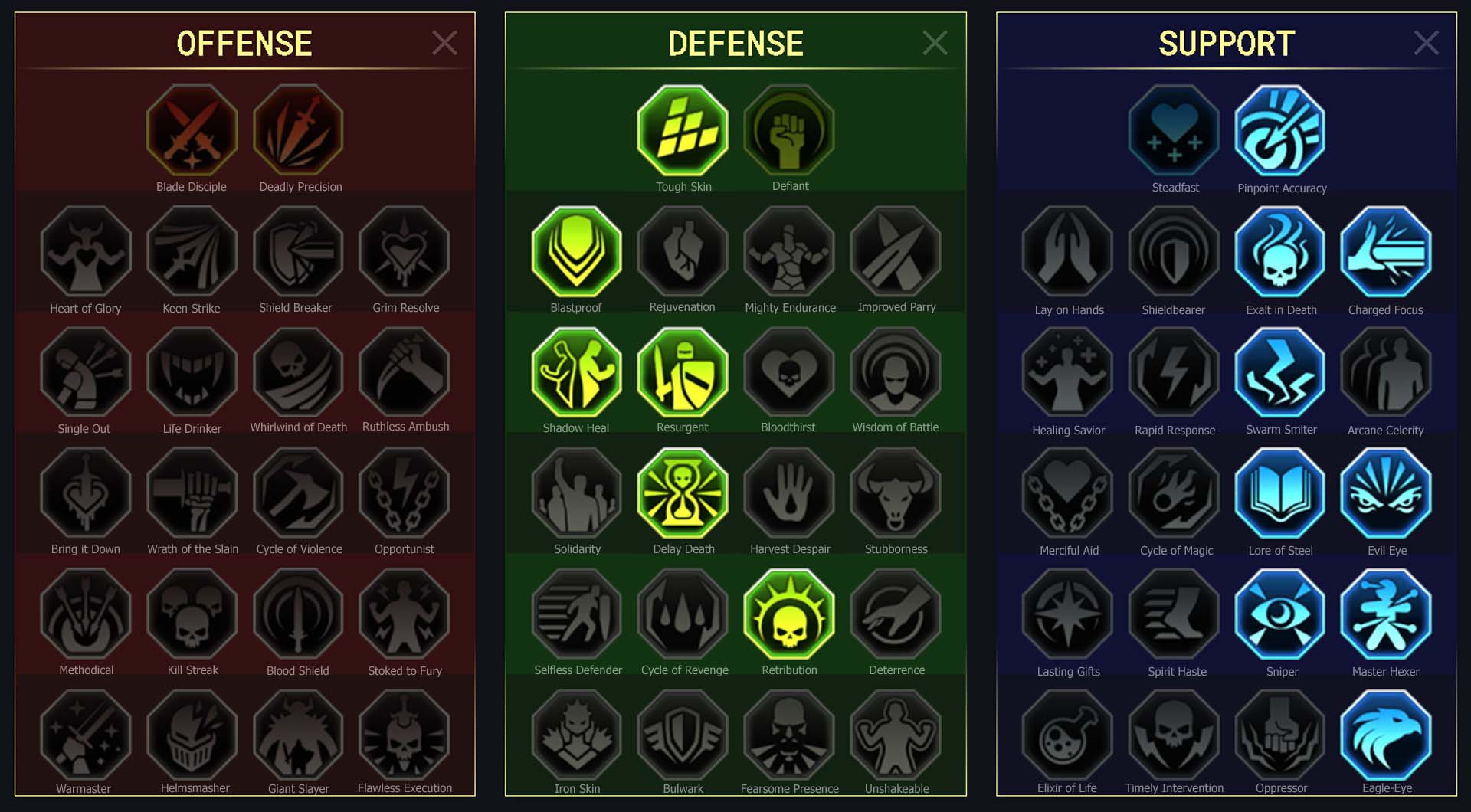Select the Giant Slayer mastery
The height and width of the screenshot is (812, 1471).
tap(298, 735)
